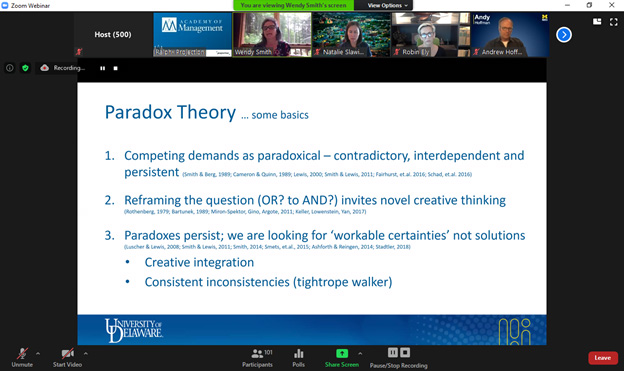Leave the webinar with the red button
624x371 pixels.
click(x=603, y=358)
